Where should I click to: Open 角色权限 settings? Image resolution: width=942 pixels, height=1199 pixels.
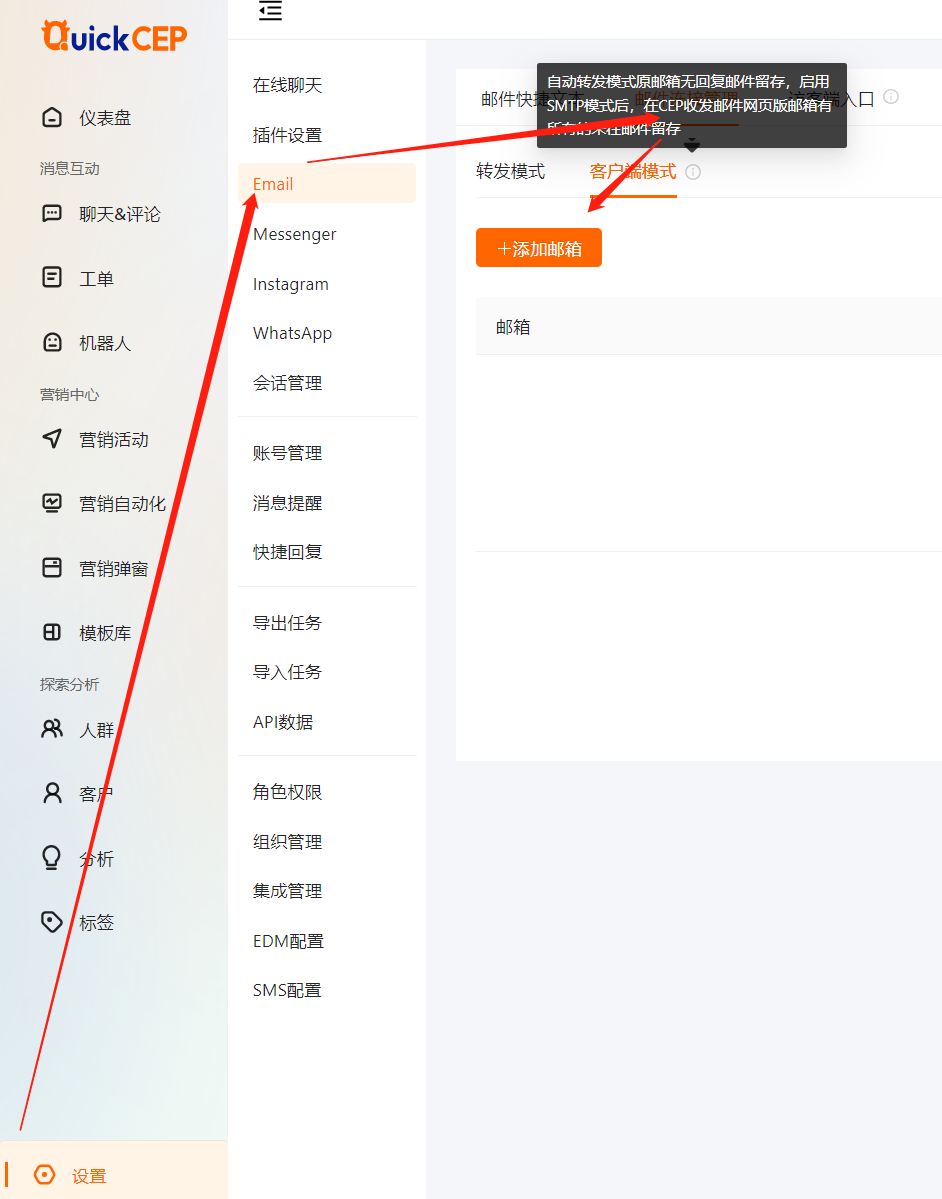287,792
